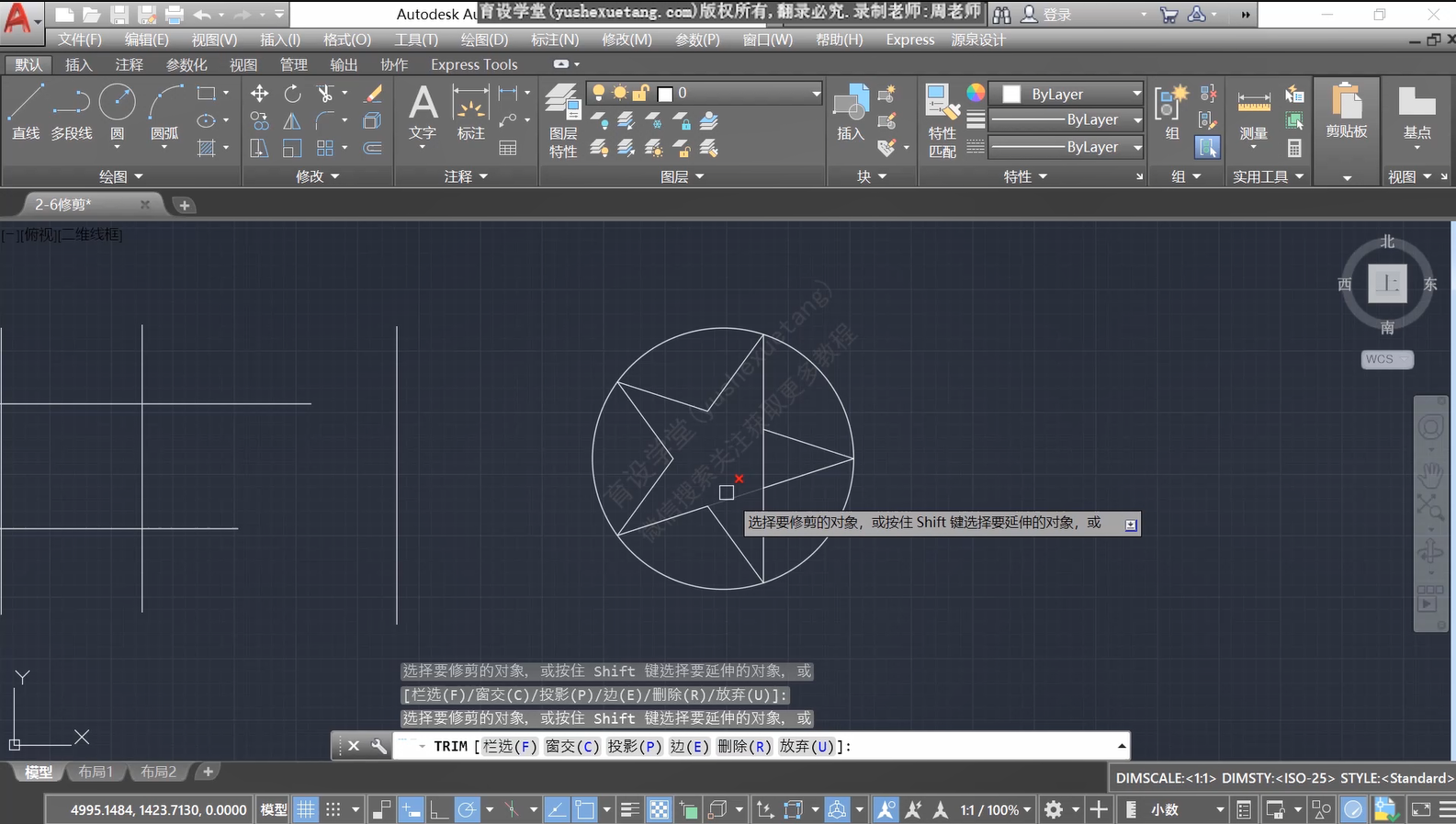
Task: Switch to the 布局1 layout tab
Action: point(96,772)
